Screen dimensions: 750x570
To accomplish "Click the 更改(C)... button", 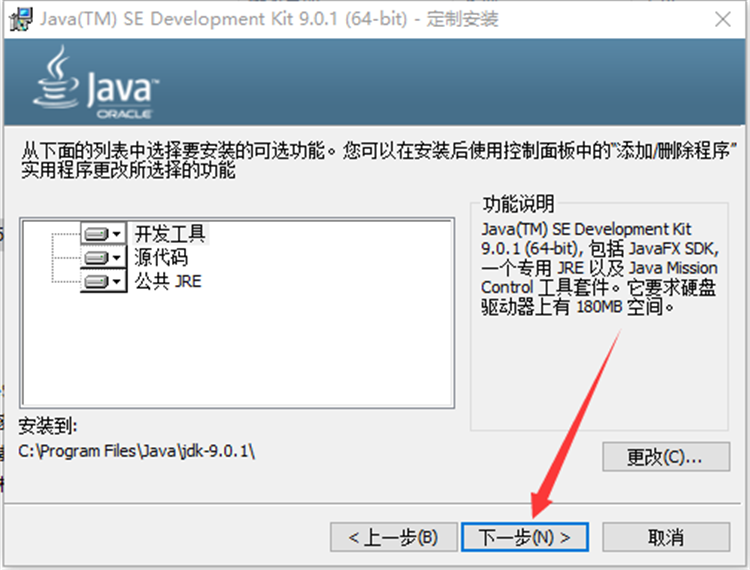I will (x=666, y=457).
